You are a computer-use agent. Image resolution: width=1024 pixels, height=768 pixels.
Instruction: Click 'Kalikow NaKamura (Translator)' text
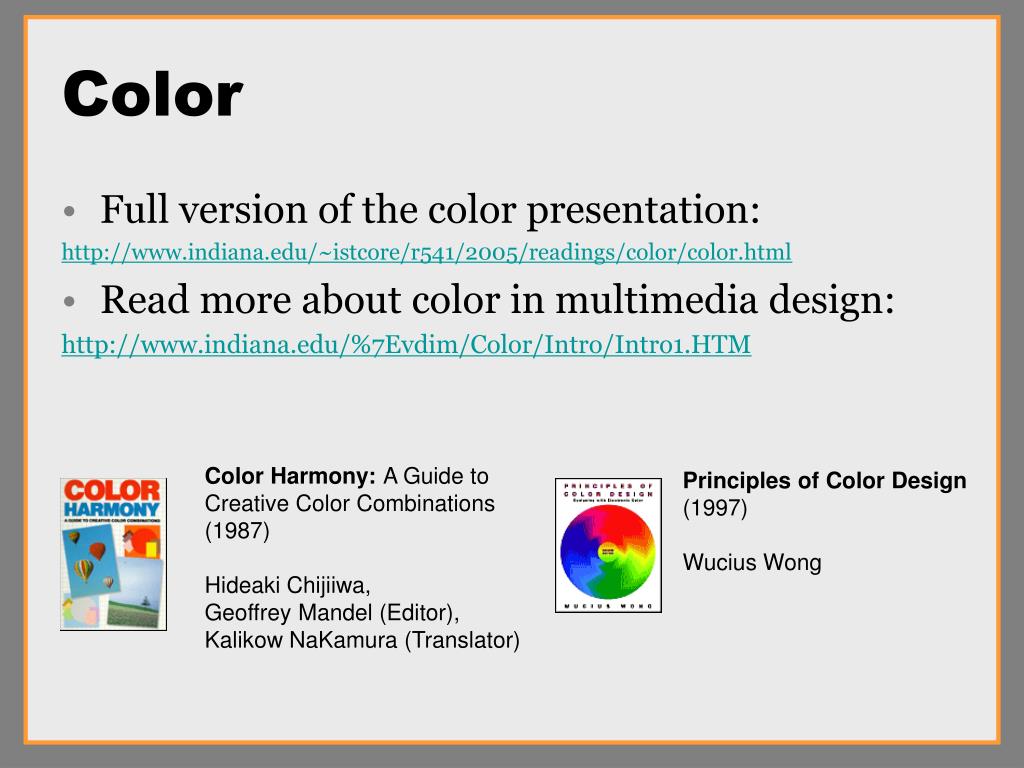[x=362, y=640]
